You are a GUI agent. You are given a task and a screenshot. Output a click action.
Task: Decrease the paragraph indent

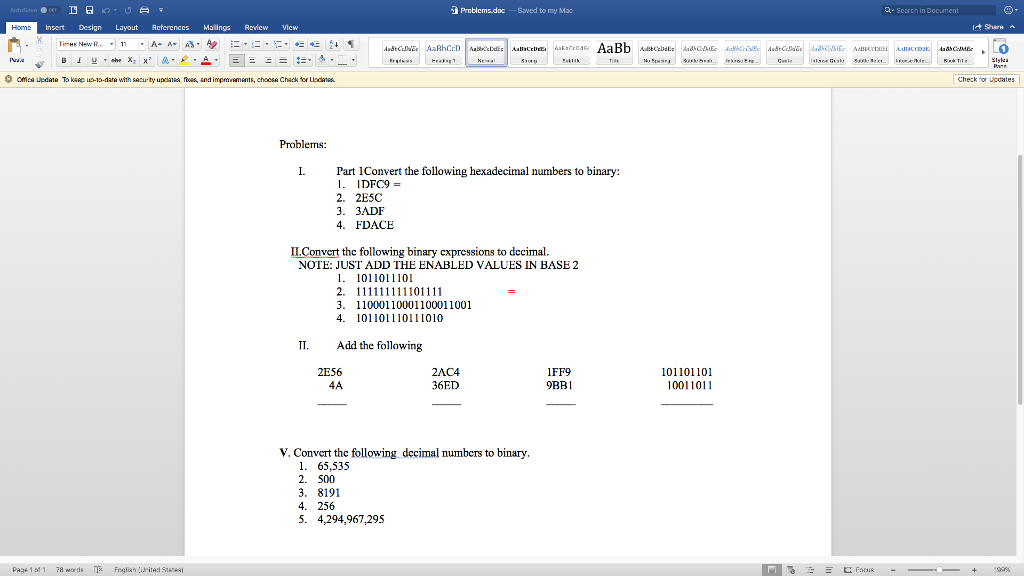[299, 44]
